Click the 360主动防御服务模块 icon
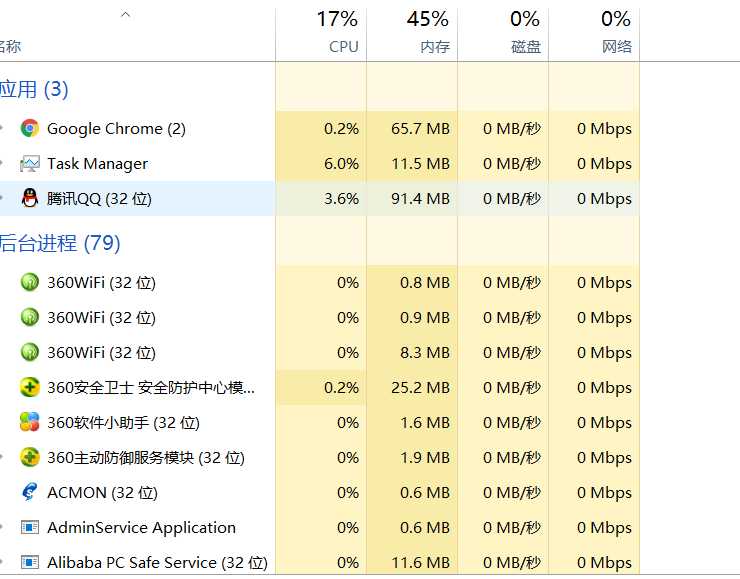The height and width of the screenshot is (579, 740). coord(30,457)
